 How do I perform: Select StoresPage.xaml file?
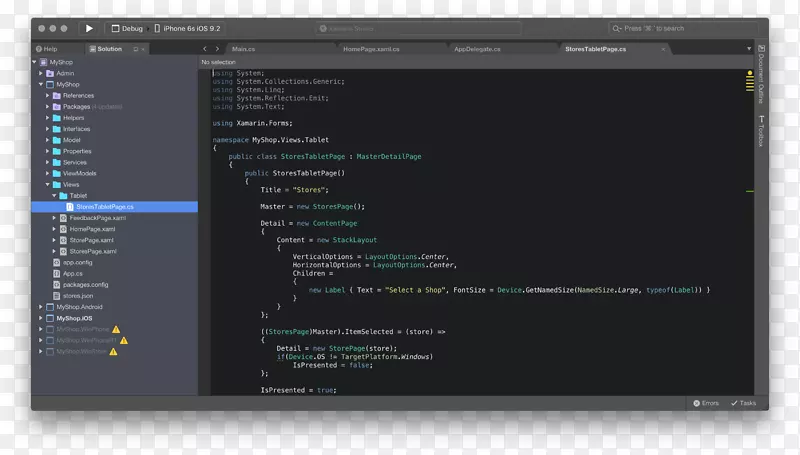93,251
